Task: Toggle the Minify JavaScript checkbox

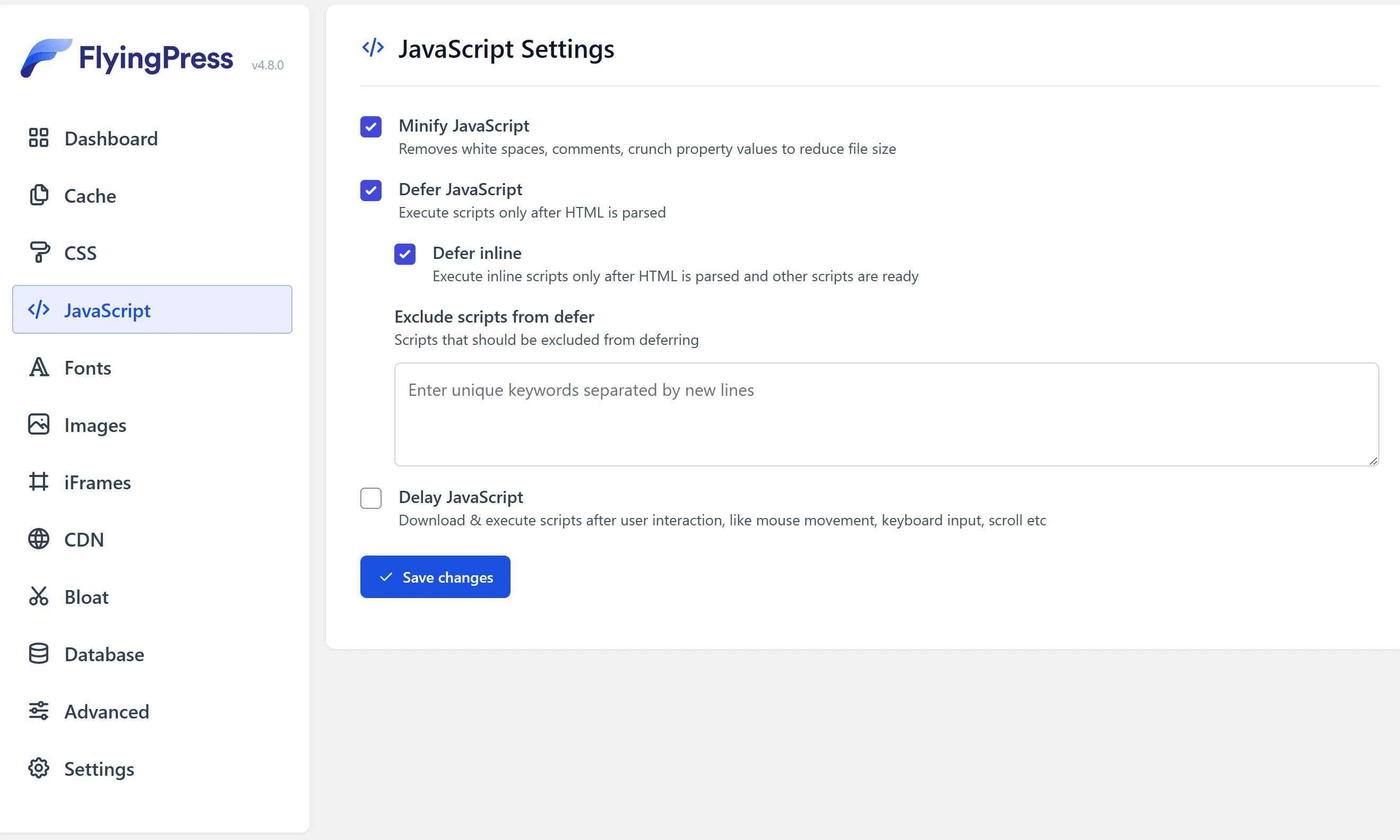Action: (x=371, y=125)
